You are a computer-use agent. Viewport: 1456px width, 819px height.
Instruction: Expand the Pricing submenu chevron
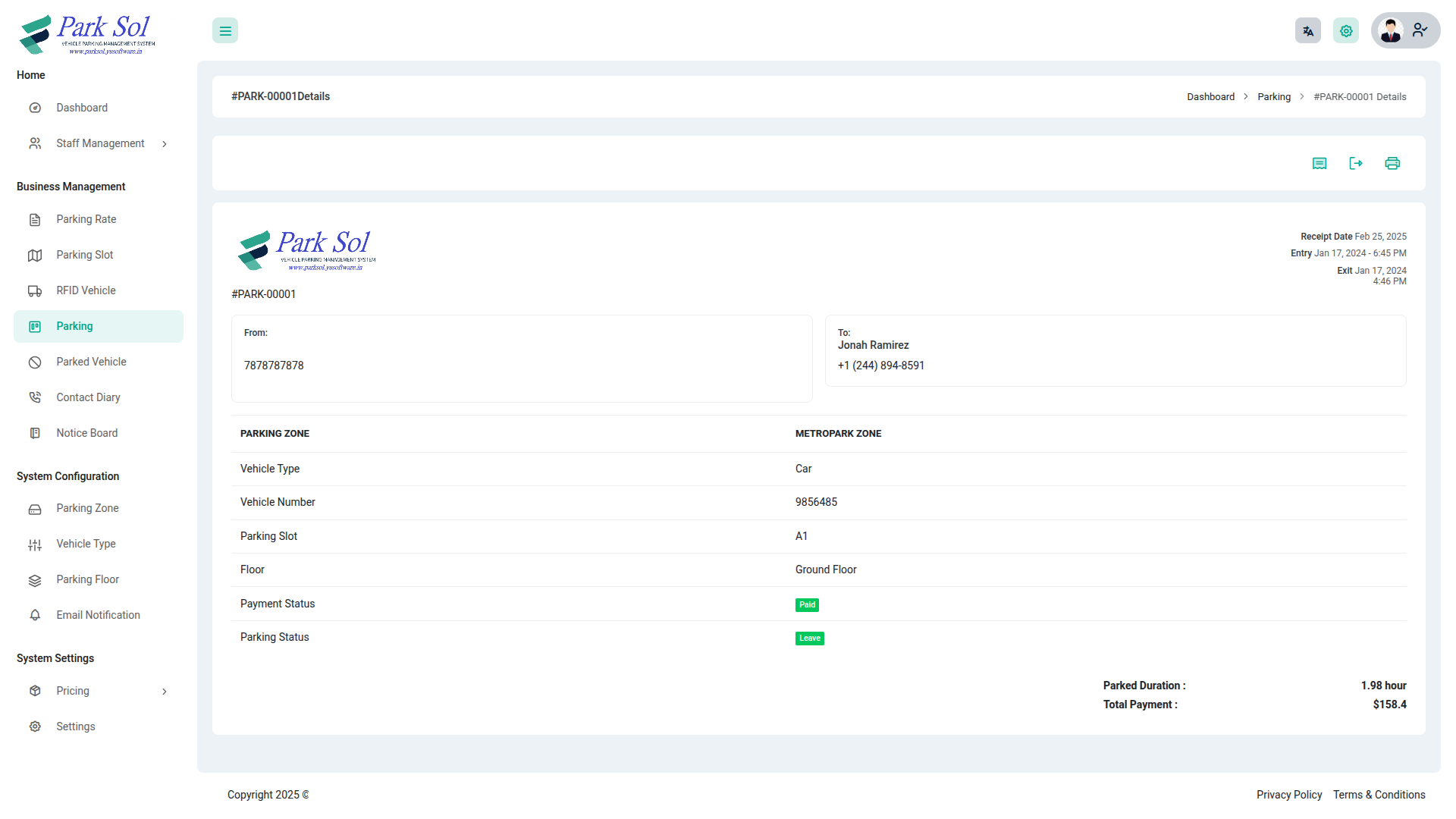pos(165,692)
